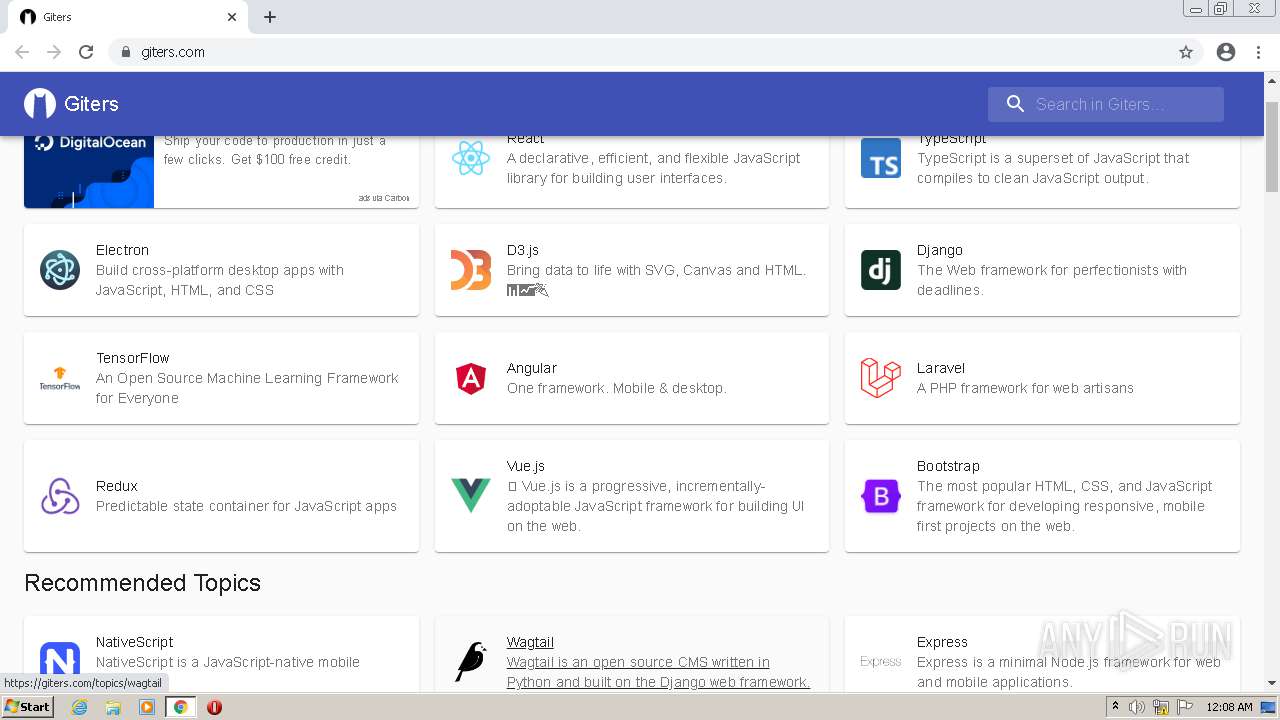Click the Laravel logo icon
The width and height of the screenshot is (1280, 720).
tap(881, 378)
